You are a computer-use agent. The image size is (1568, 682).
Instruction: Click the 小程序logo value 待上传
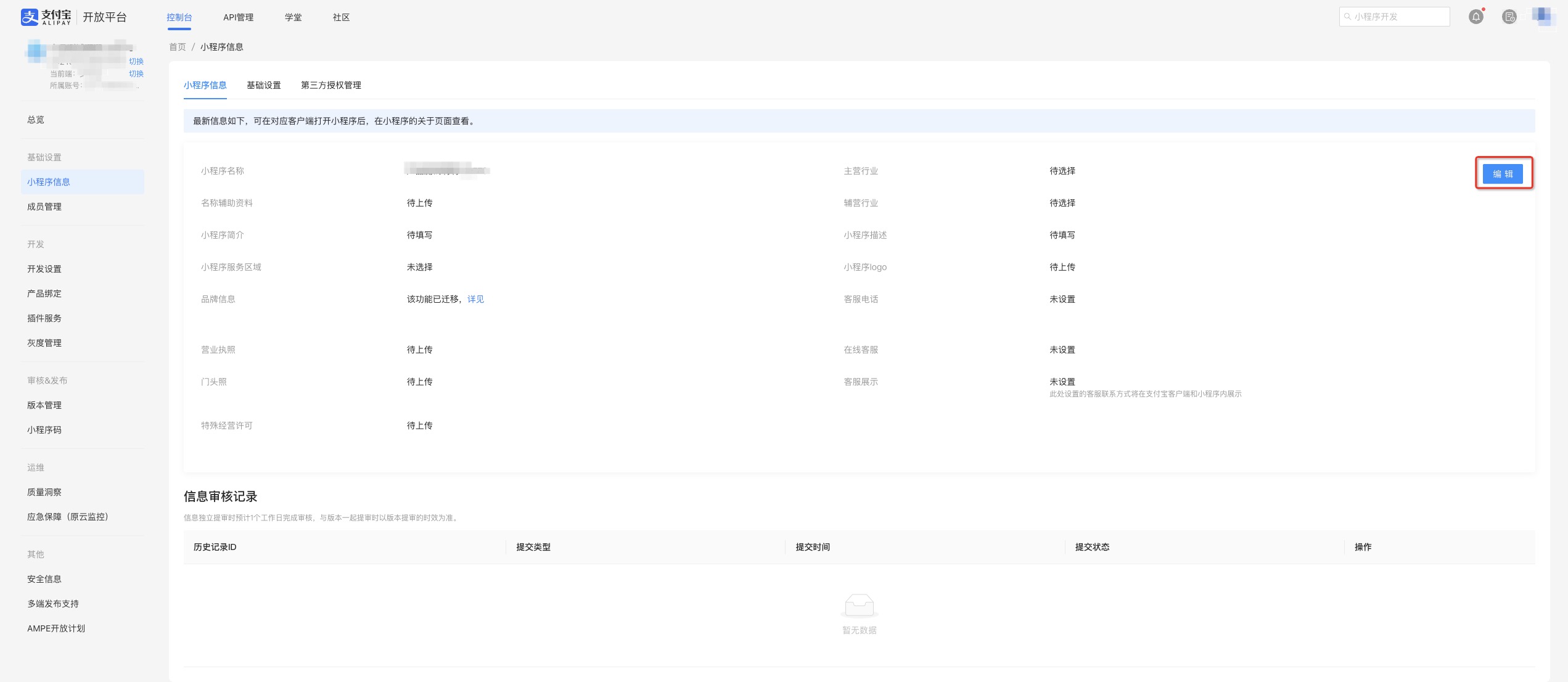point(1062,267)
